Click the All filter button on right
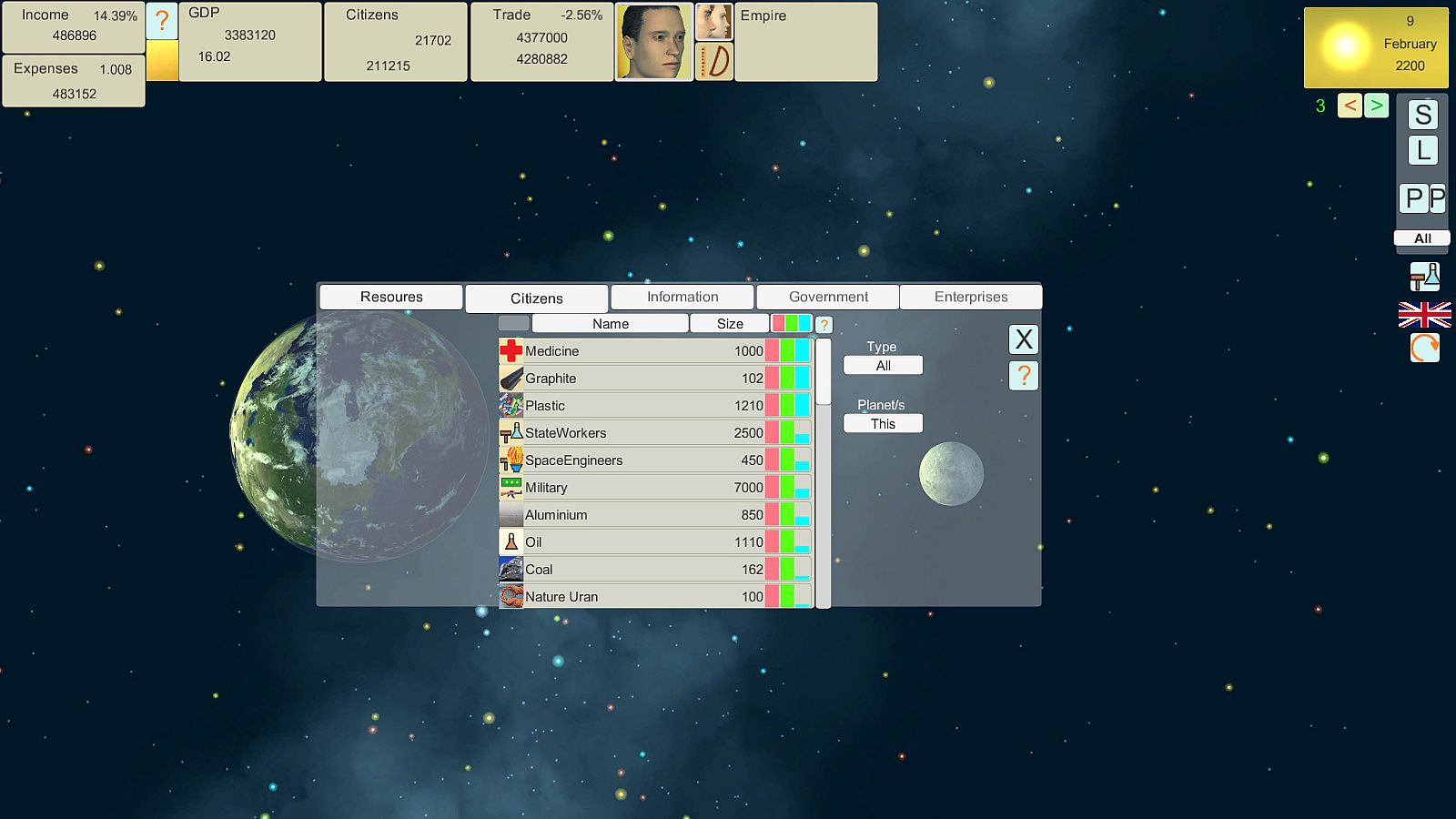This screenshot has height=819, width=1456. click(x=1422, y=238)
